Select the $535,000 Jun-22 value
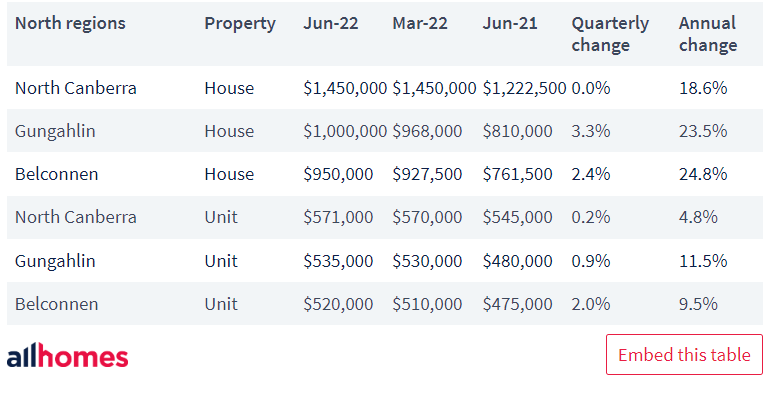The width and height of the screenshot is (772, 399). (x=338, y=261)
